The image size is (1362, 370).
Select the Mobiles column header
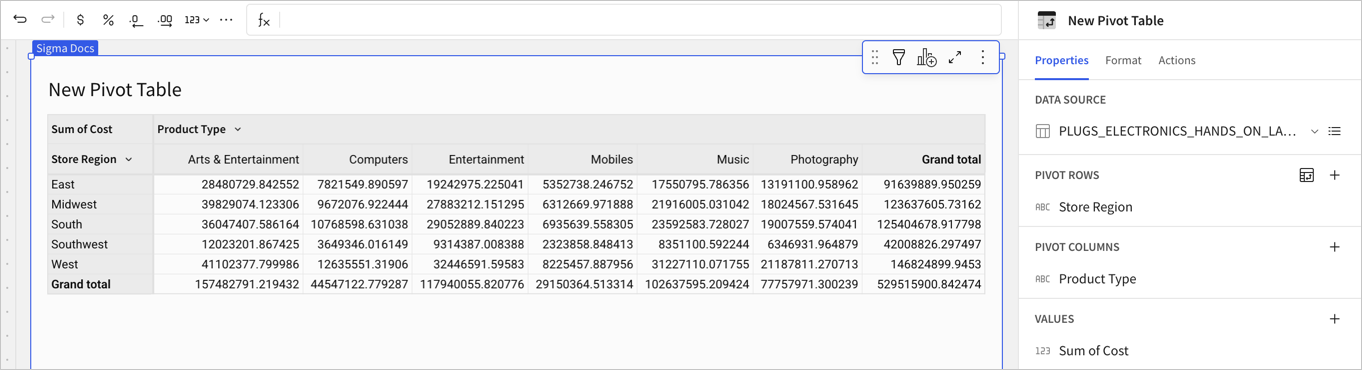click(583, 159)
